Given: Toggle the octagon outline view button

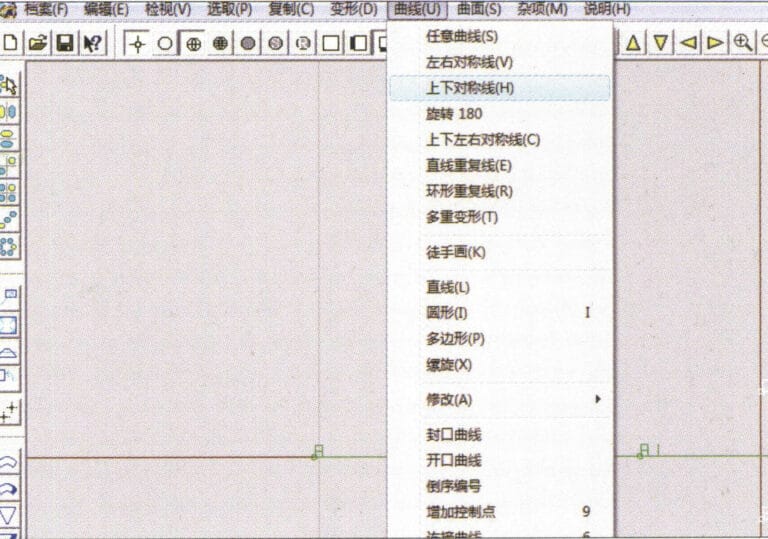Looking at the screenshot, I should (165, 44).
